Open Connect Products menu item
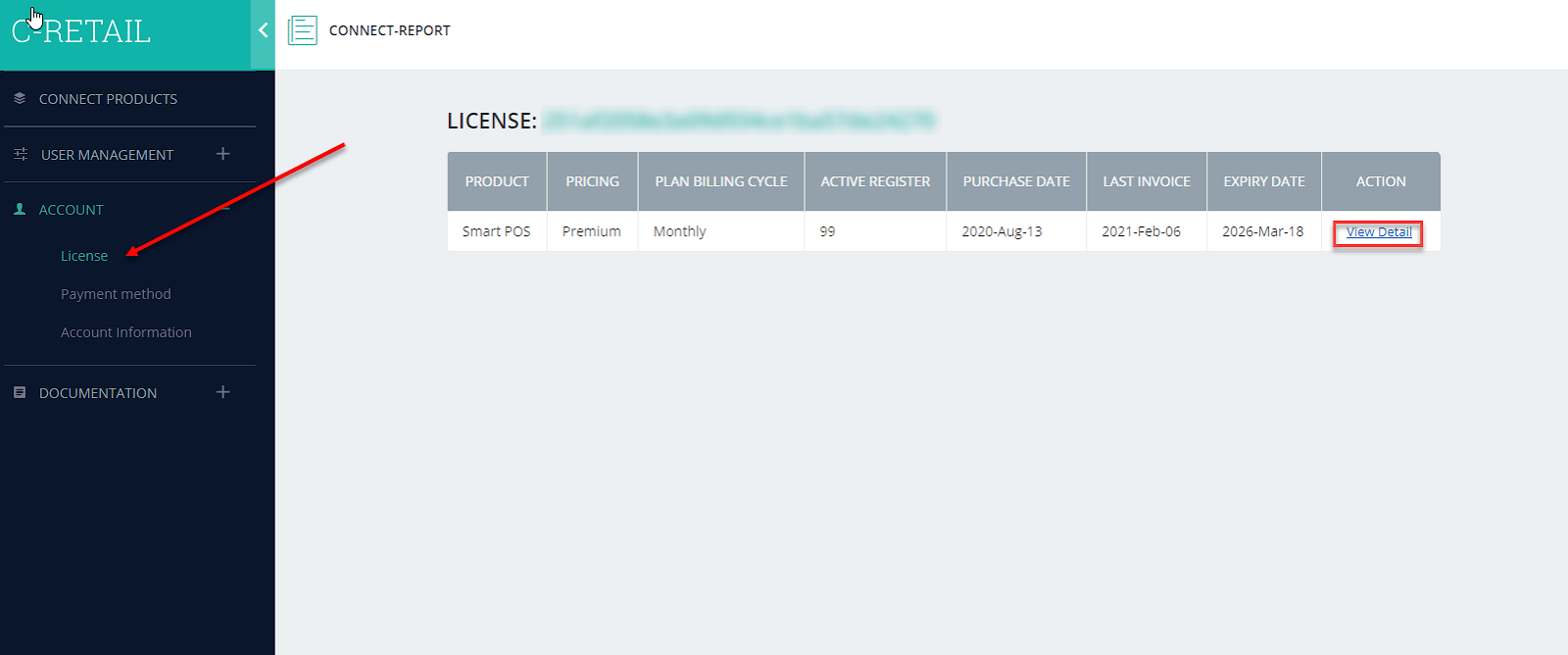This screenshot has width=1568, height=655. click(x=108, y=99)
